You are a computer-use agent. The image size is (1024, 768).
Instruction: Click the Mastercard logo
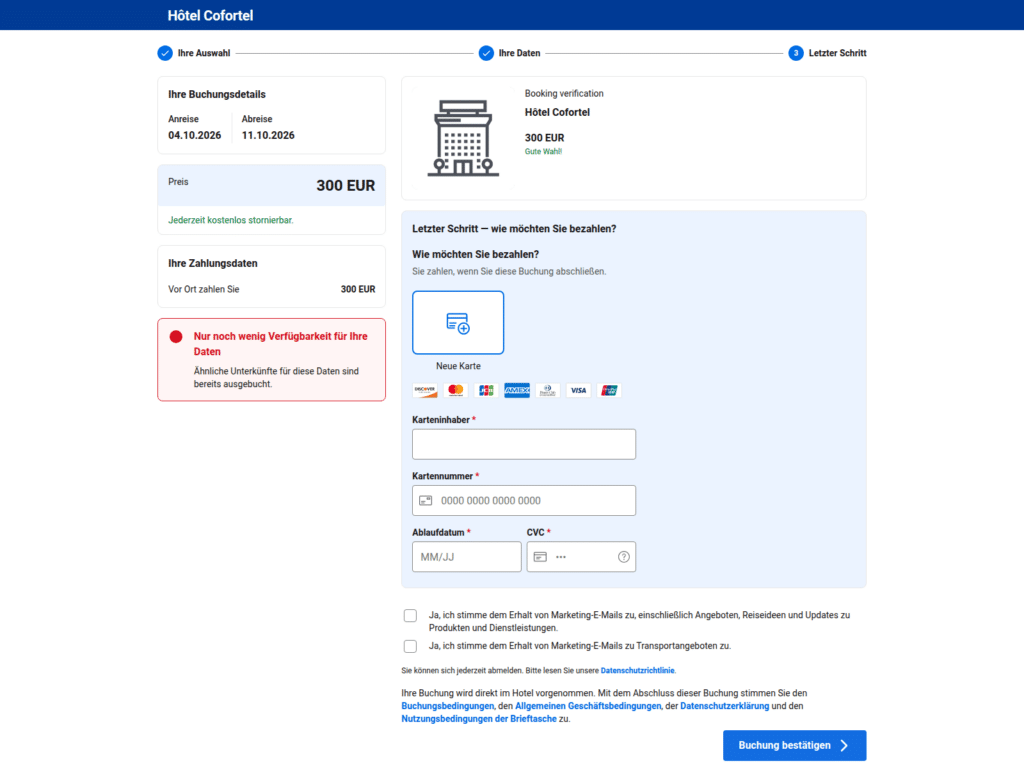[x=456, y=391]
